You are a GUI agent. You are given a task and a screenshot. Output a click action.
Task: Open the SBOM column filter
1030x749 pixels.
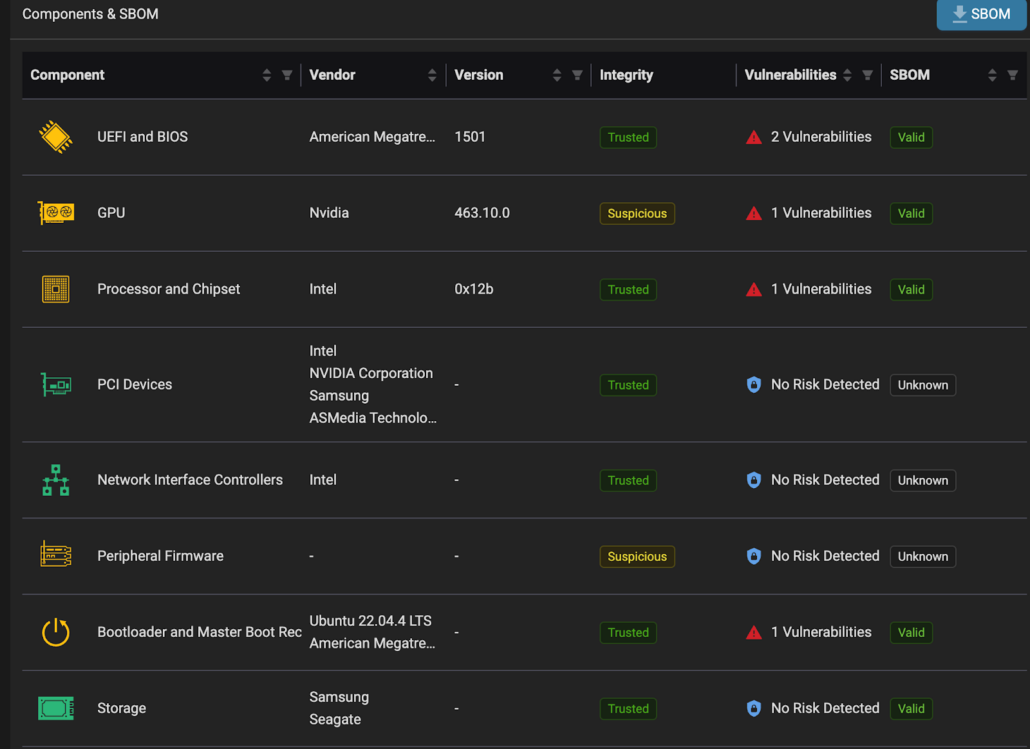click(x=1012, y=75)
